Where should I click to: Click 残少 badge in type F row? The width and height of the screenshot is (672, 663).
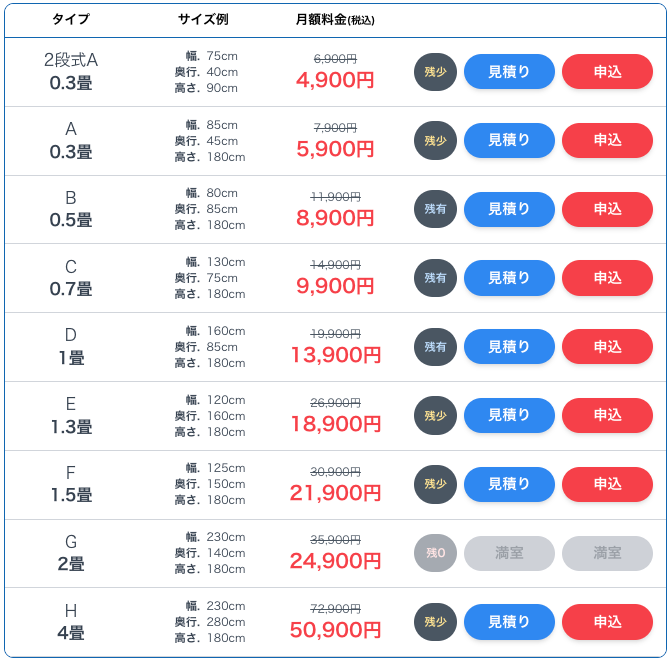point(435,484)
